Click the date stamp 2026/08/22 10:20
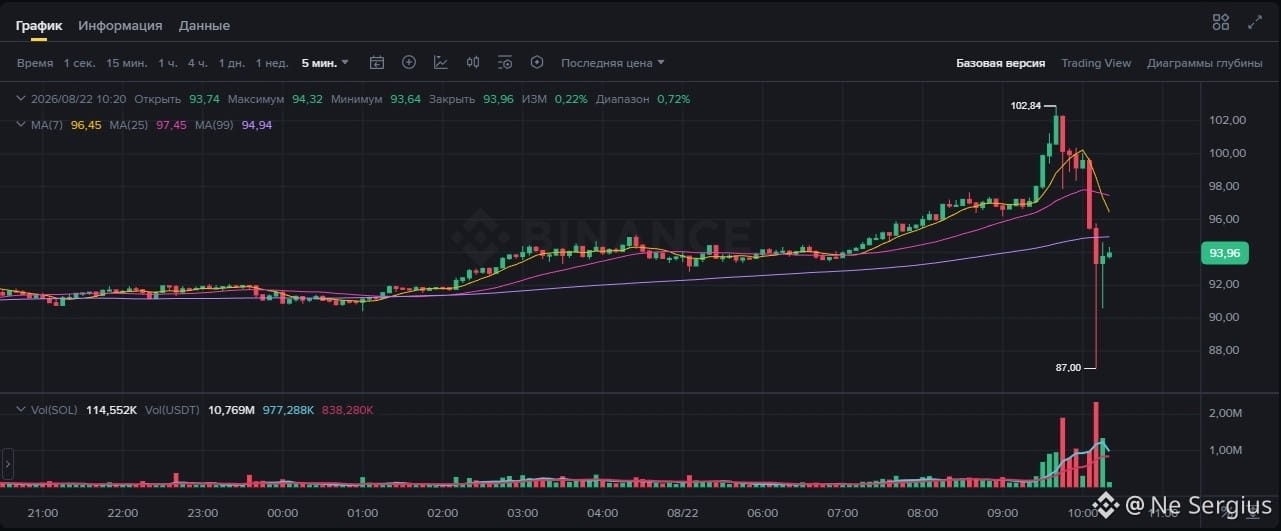Viewport: 1281px width, 531px height. click(x=79, y=99)
